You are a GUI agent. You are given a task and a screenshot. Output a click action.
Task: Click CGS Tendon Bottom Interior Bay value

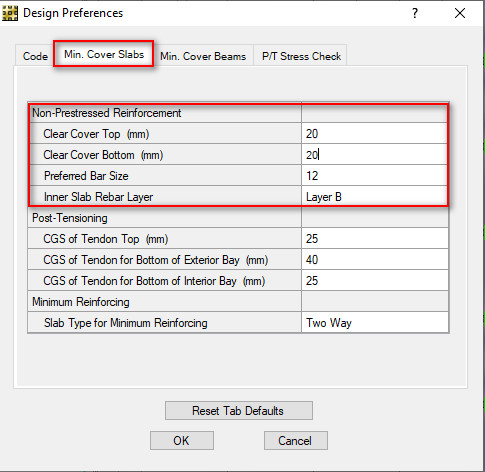(x=375, y=281)
